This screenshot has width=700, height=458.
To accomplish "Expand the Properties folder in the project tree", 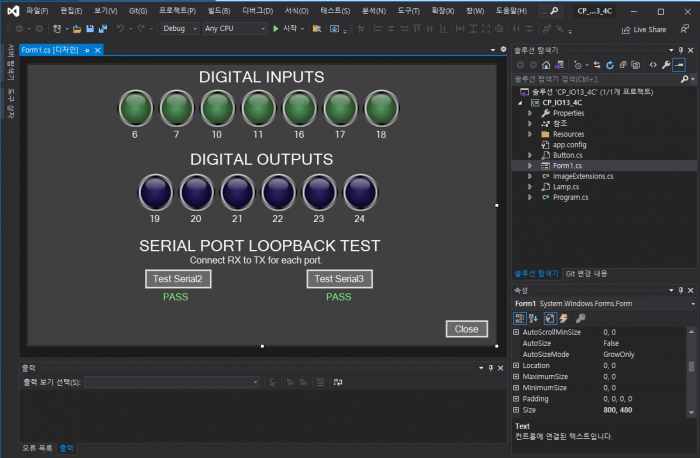I will tap(531, 113).
